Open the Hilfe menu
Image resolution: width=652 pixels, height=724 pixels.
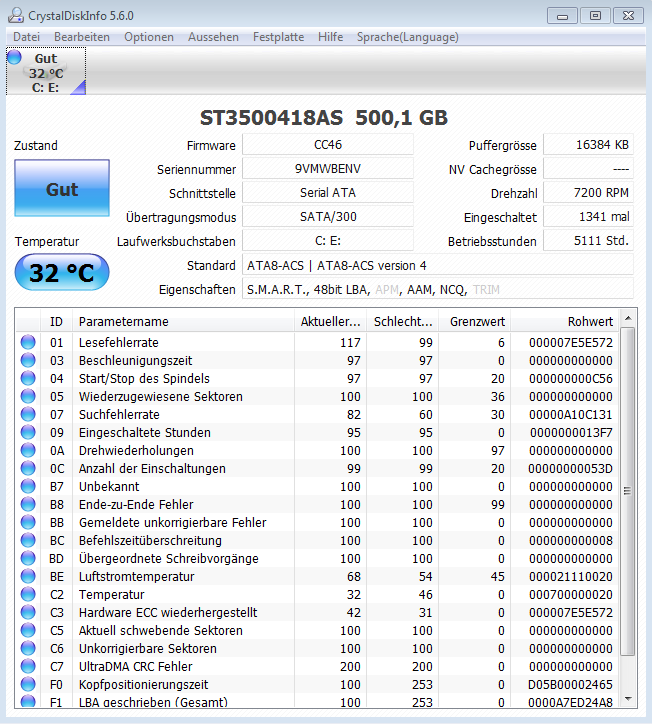(x=331, y=37)
